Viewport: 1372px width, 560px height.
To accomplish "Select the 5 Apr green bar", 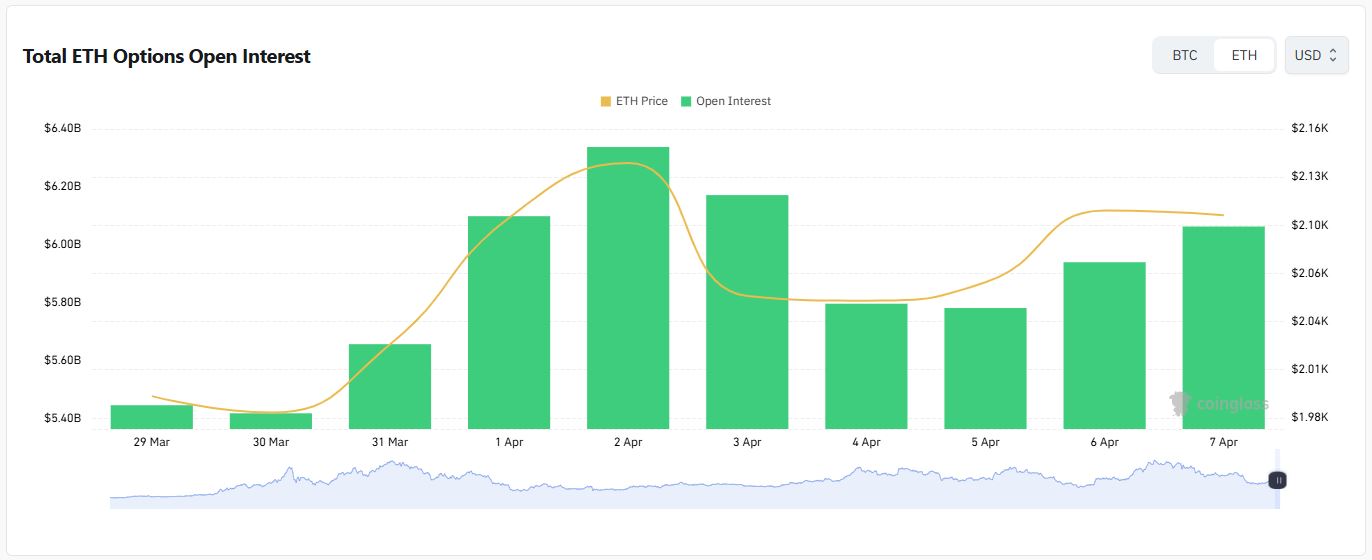I will pos(985,368).
